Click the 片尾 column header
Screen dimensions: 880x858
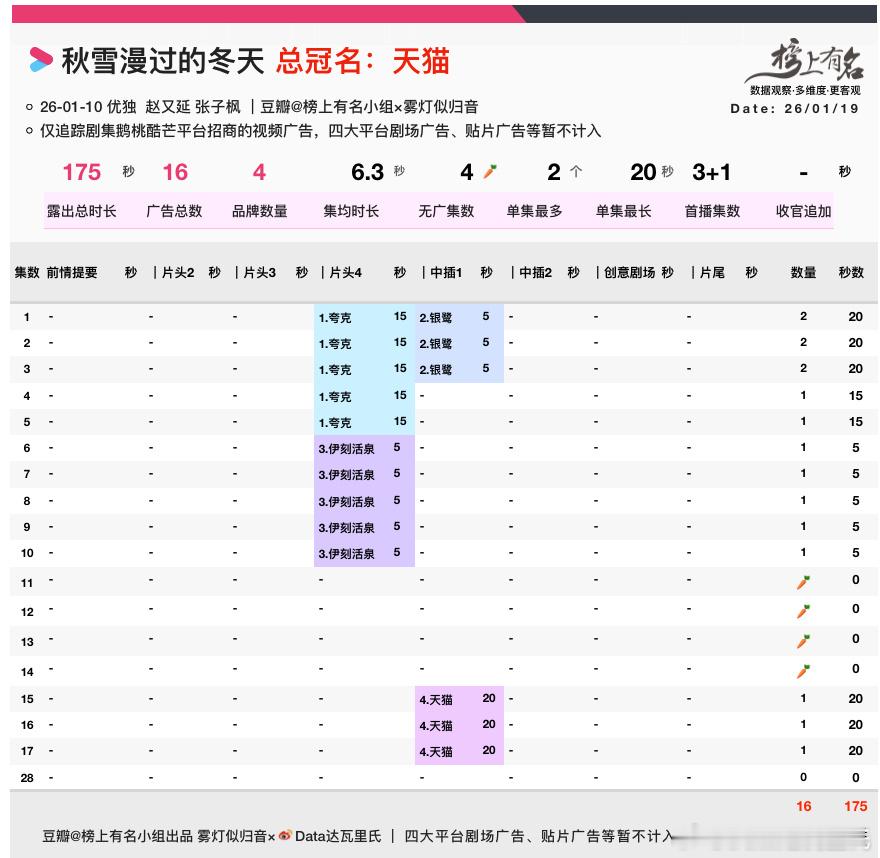[x=712, y=272]
